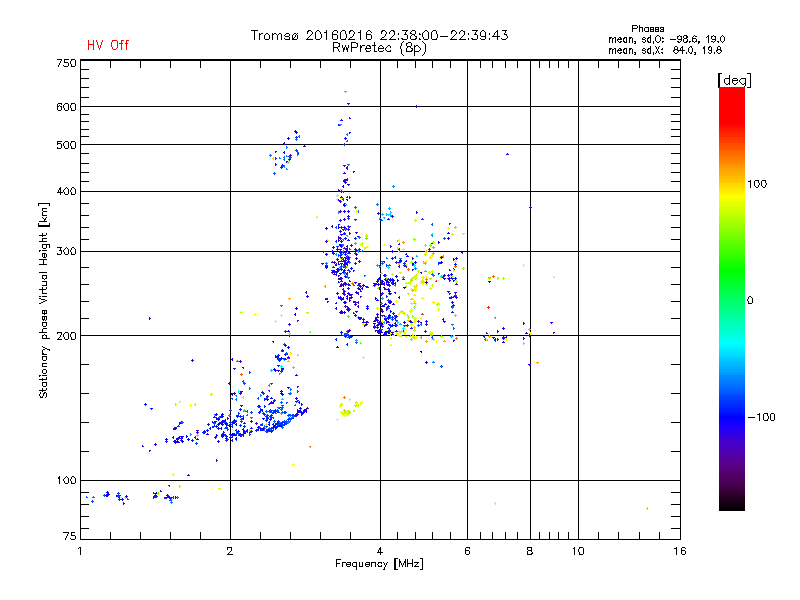Image resolution: width=800 pixels, height=600 pixels.
Task: Click the '[deg]' colorbar unit label
Action: (x=734, y=80)
